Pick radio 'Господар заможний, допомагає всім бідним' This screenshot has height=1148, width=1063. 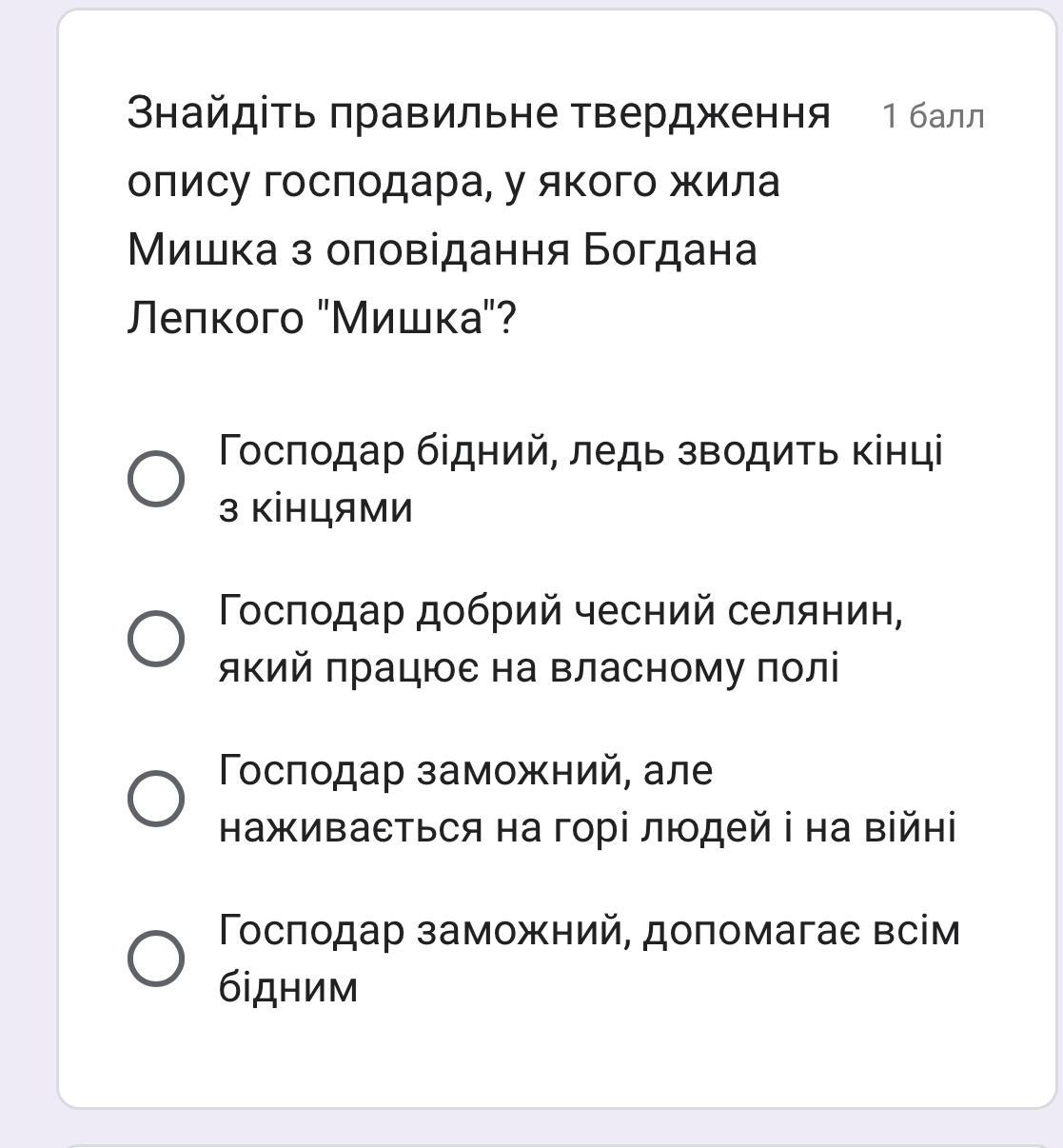(156, 959)
